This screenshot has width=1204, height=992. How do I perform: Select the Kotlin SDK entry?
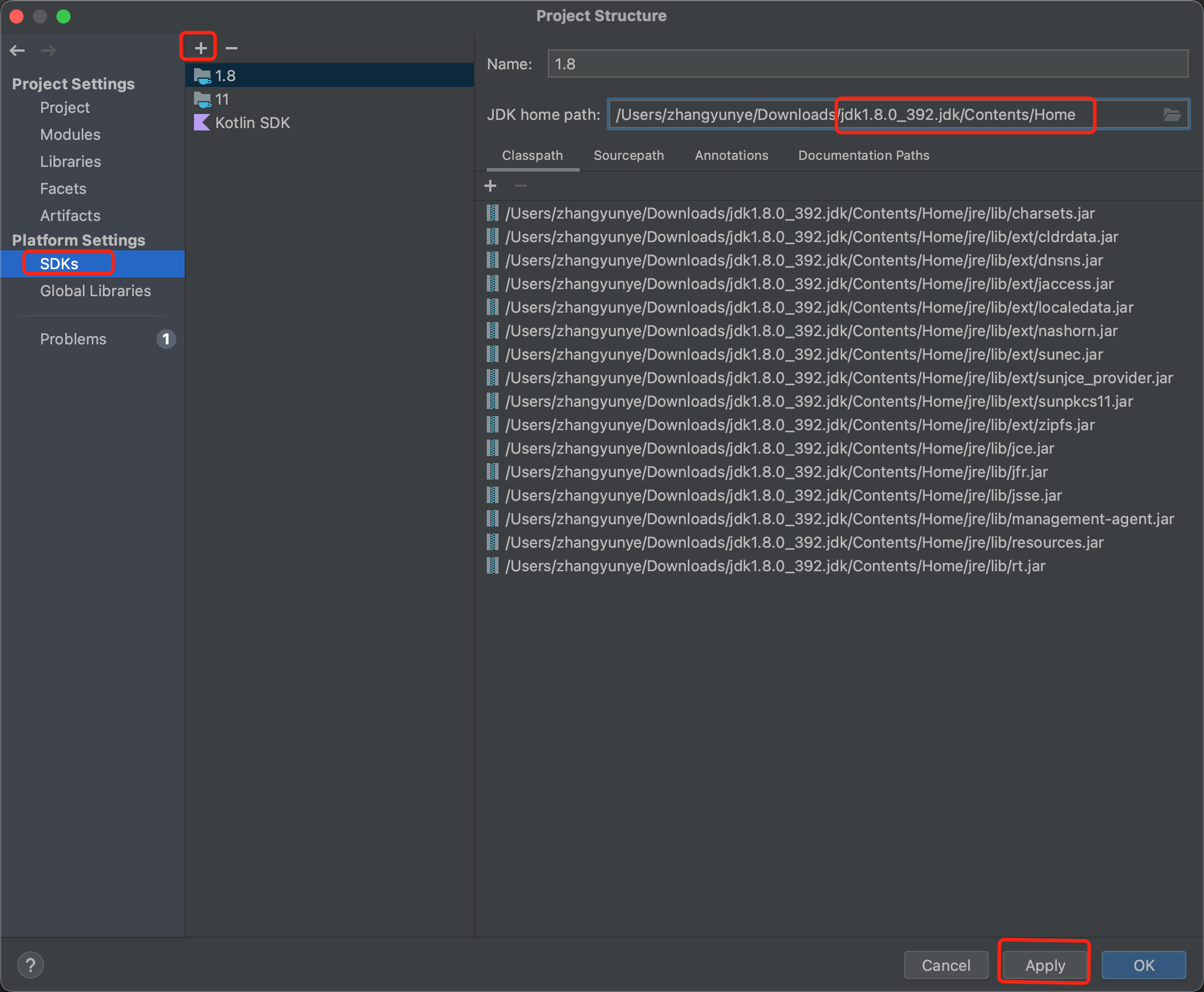(x=252, y=123)
